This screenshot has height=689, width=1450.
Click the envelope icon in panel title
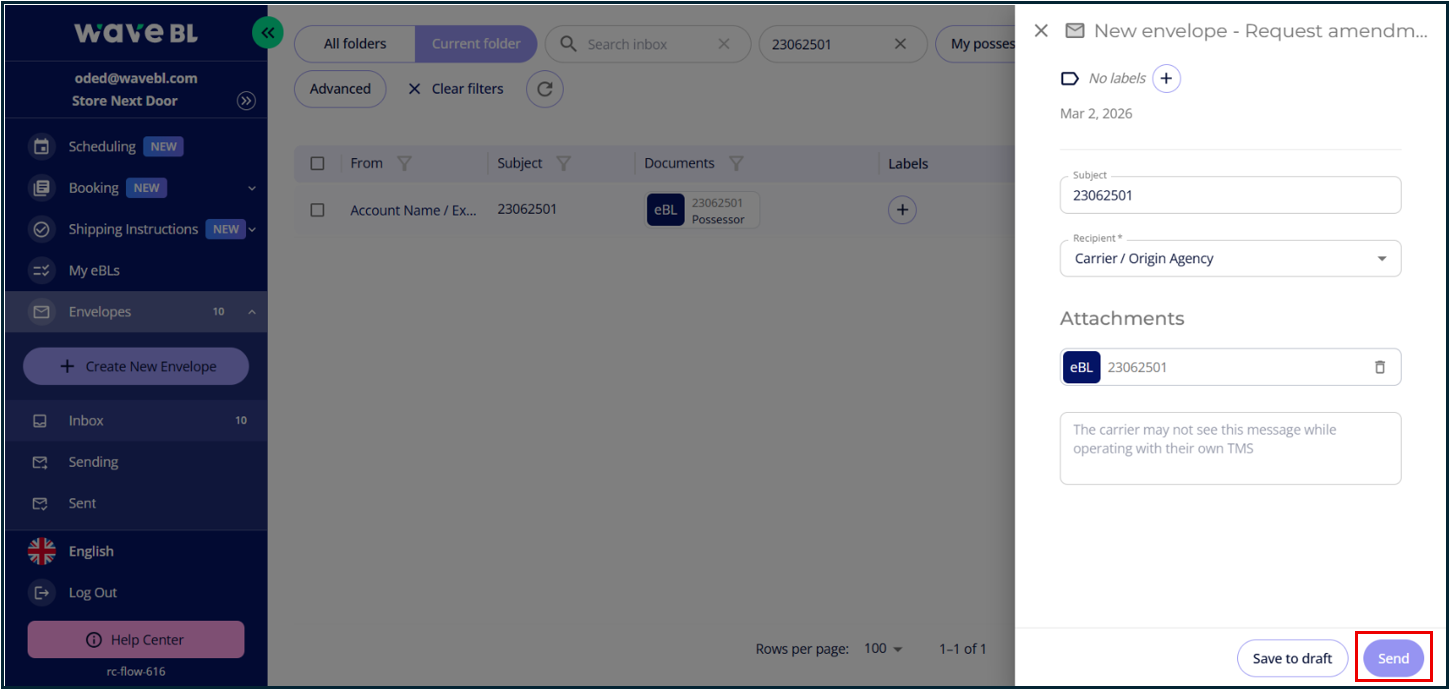(1074, 31)
